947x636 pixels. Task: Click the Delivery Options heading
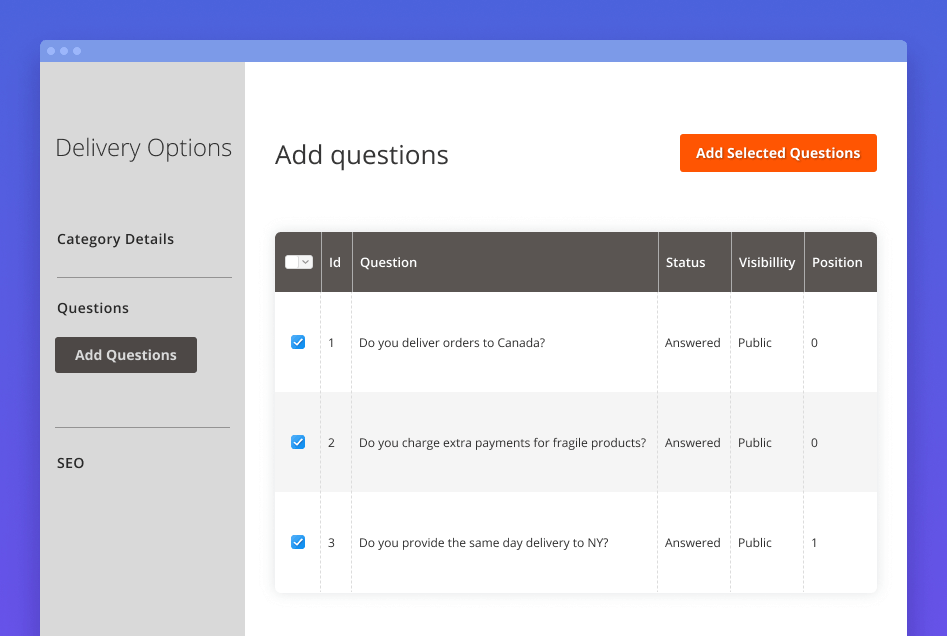(143, 147)
